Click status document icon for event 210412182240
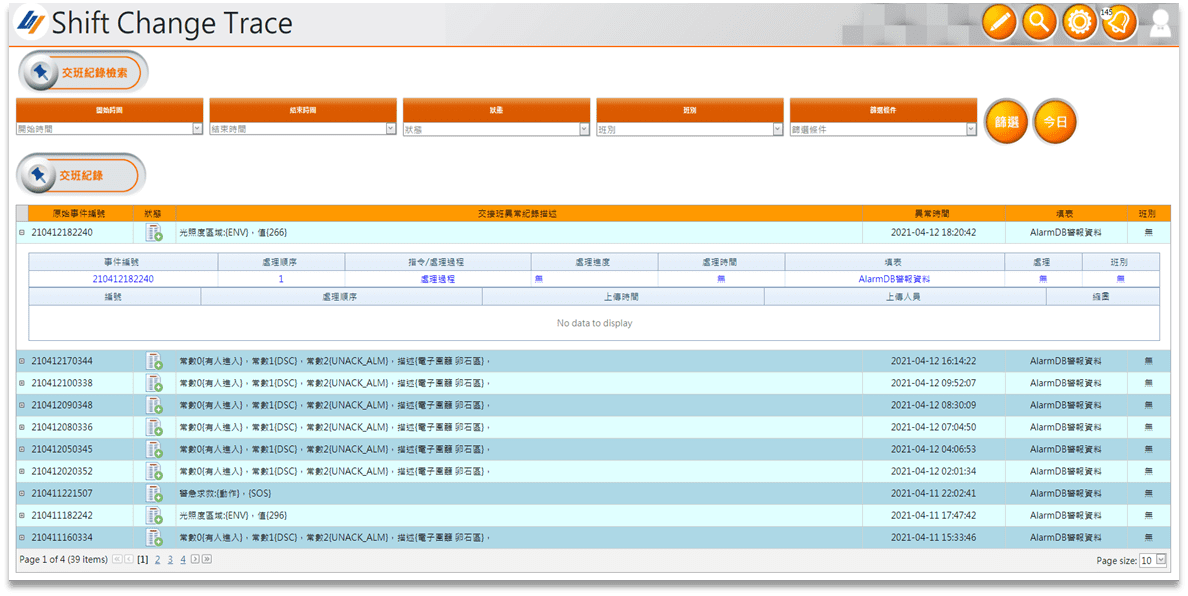Viewport: 1188px width, 596px height. click(154, 233)
